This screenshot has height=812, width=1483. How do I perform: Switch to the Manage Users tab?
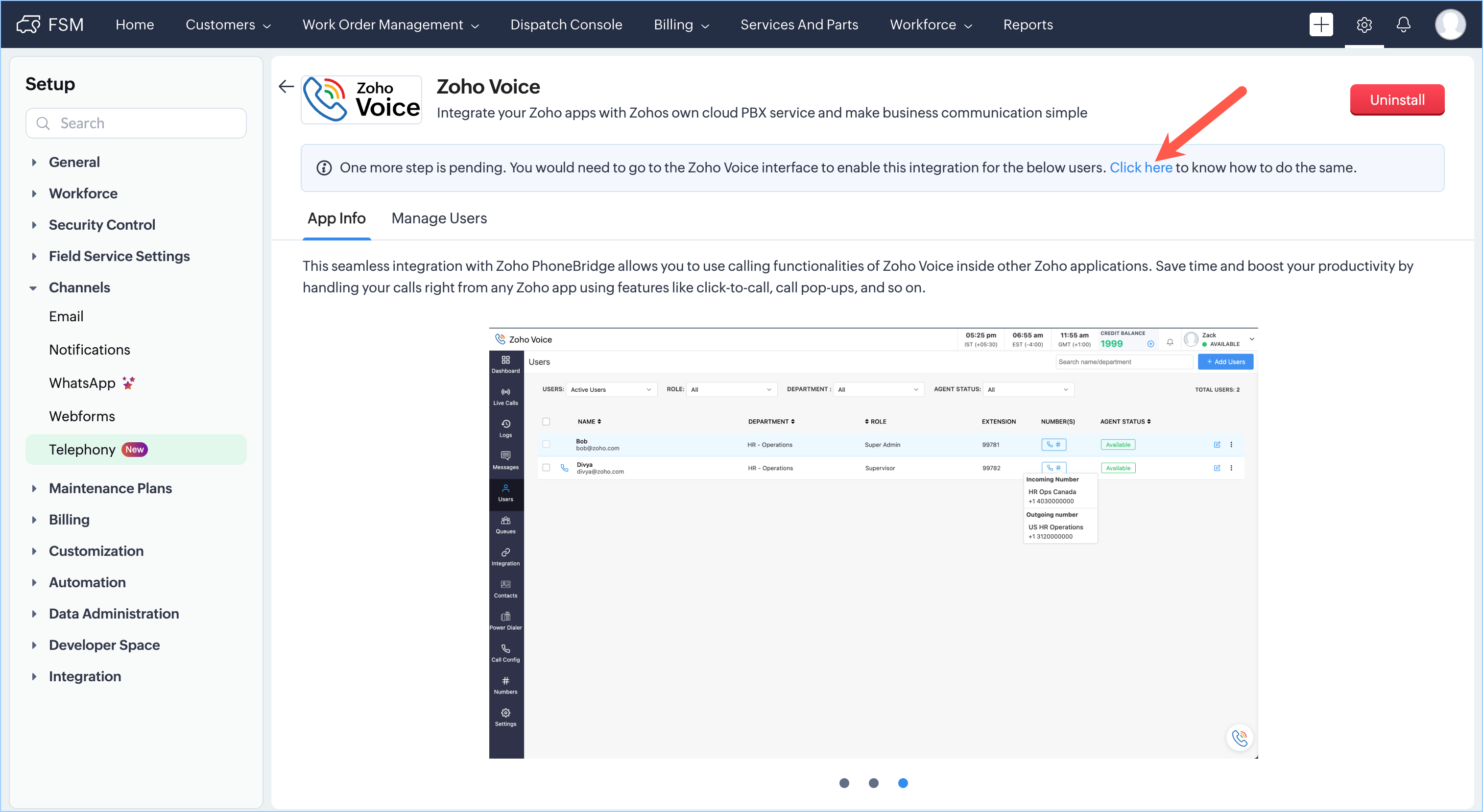439,218
